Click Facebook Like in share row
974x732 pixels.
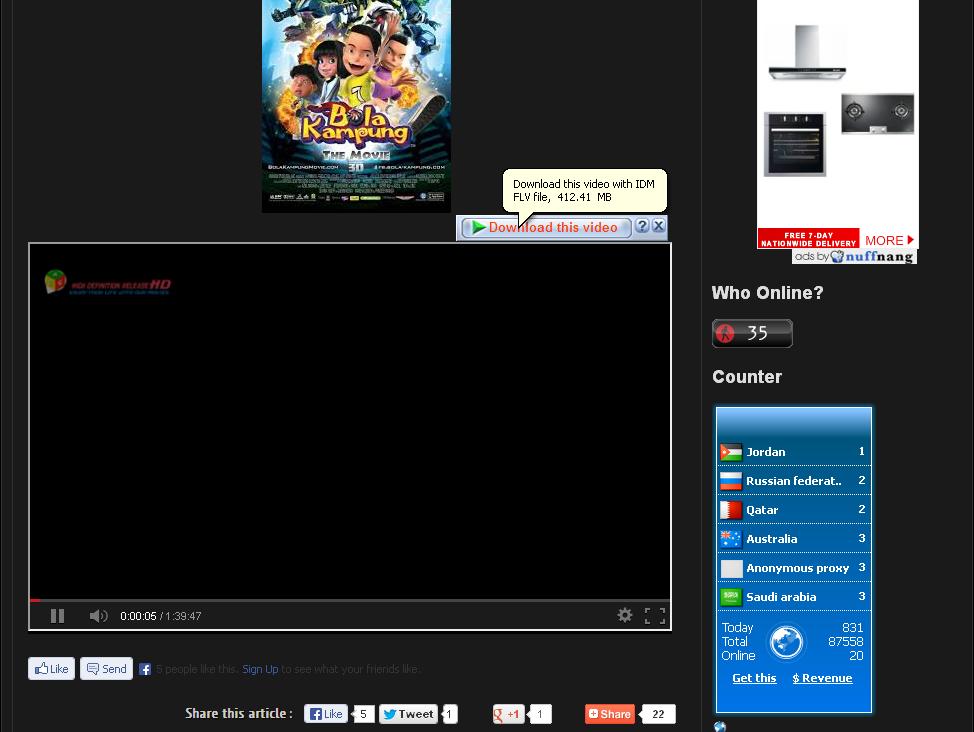tap(326, 714)
